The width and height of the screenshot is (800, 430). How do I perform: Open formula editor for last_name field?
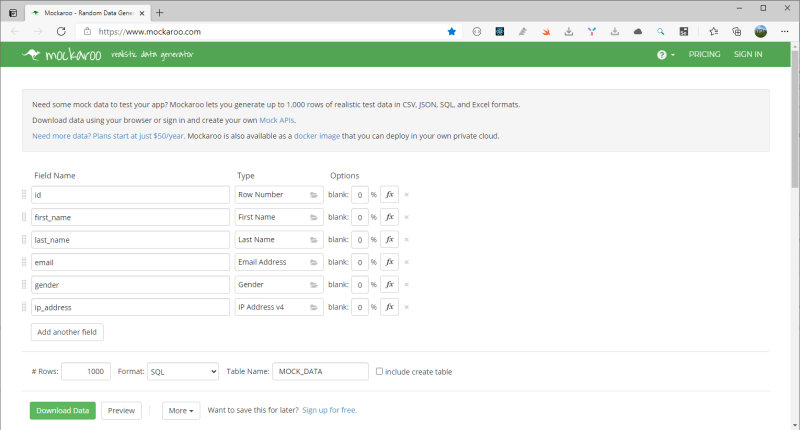tap(389, 239)
